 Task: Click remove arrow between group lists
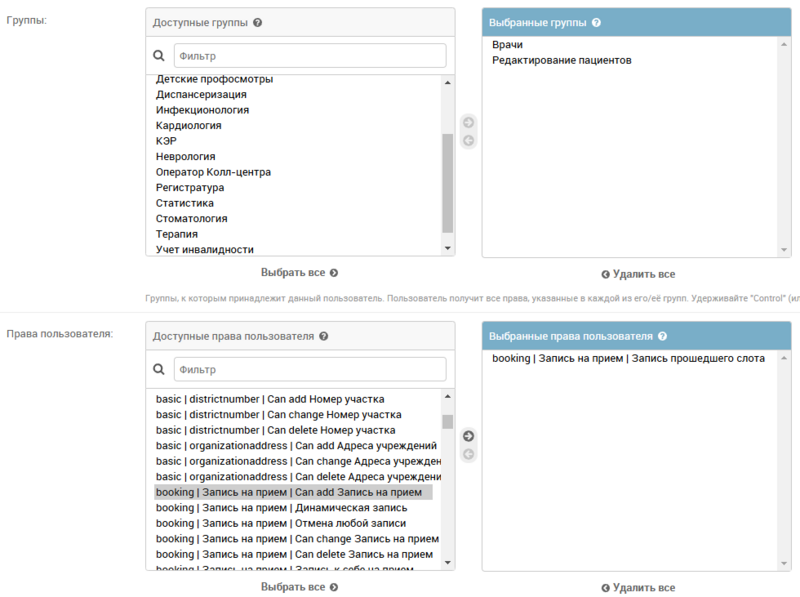point(468,140)
